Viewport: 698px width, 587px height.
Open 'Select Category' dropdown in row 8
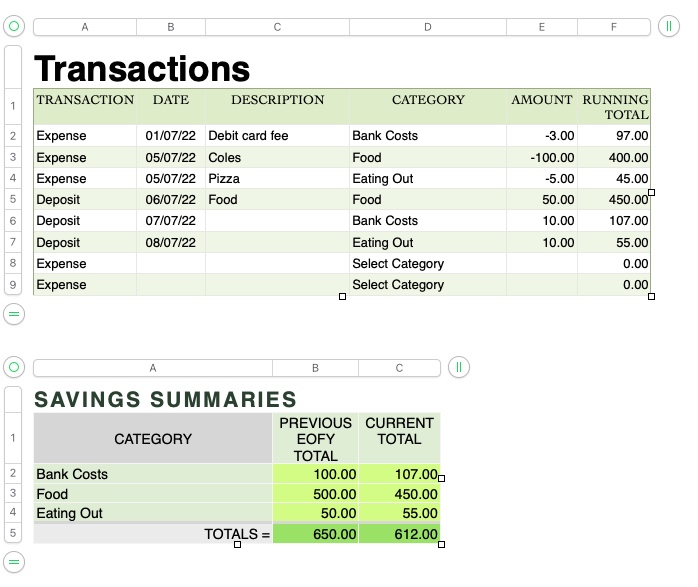click(428, 263)
